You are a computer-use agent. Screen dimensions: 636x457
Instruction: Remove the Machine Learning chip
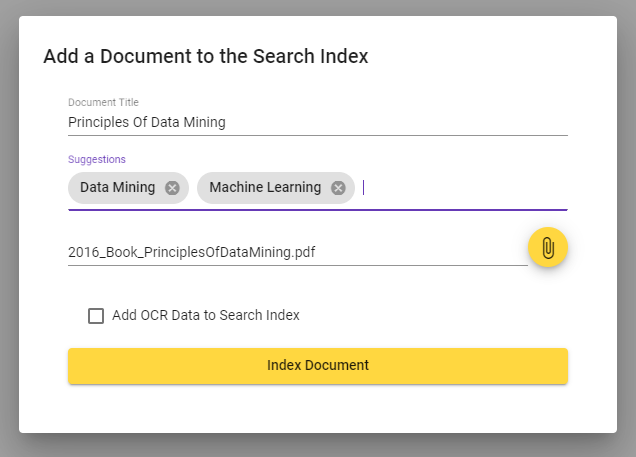coord(338,188)
